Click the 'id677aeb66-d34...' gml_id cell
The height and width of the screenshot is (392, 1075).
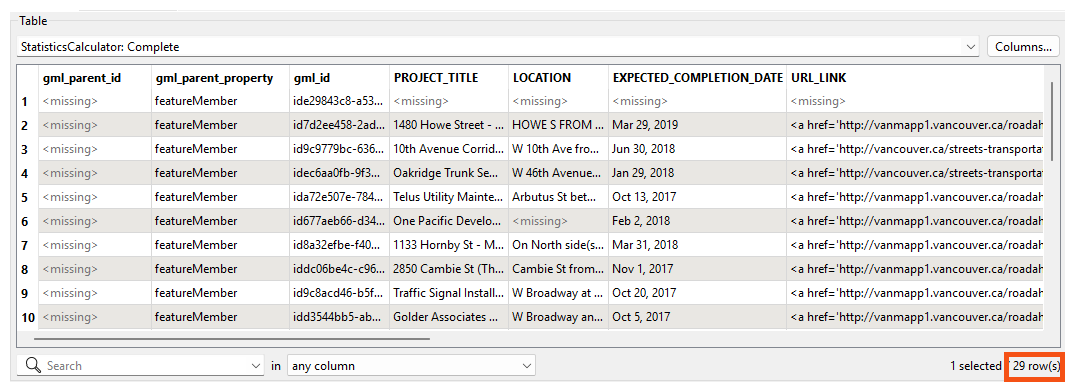339,221
